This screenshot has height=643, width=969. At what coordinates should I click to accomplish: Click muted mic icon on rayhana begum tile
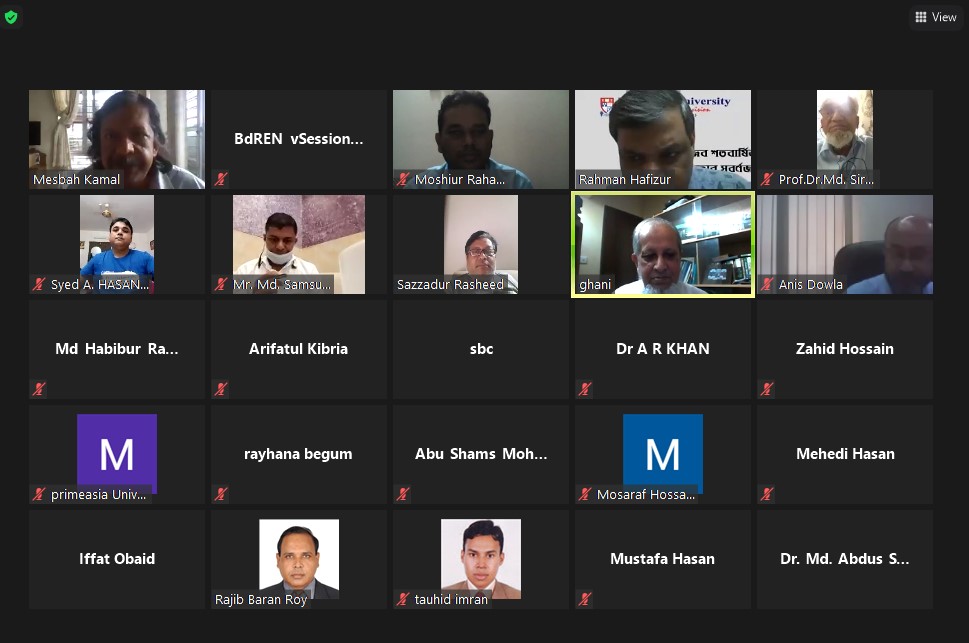click(x=221, y=494)
